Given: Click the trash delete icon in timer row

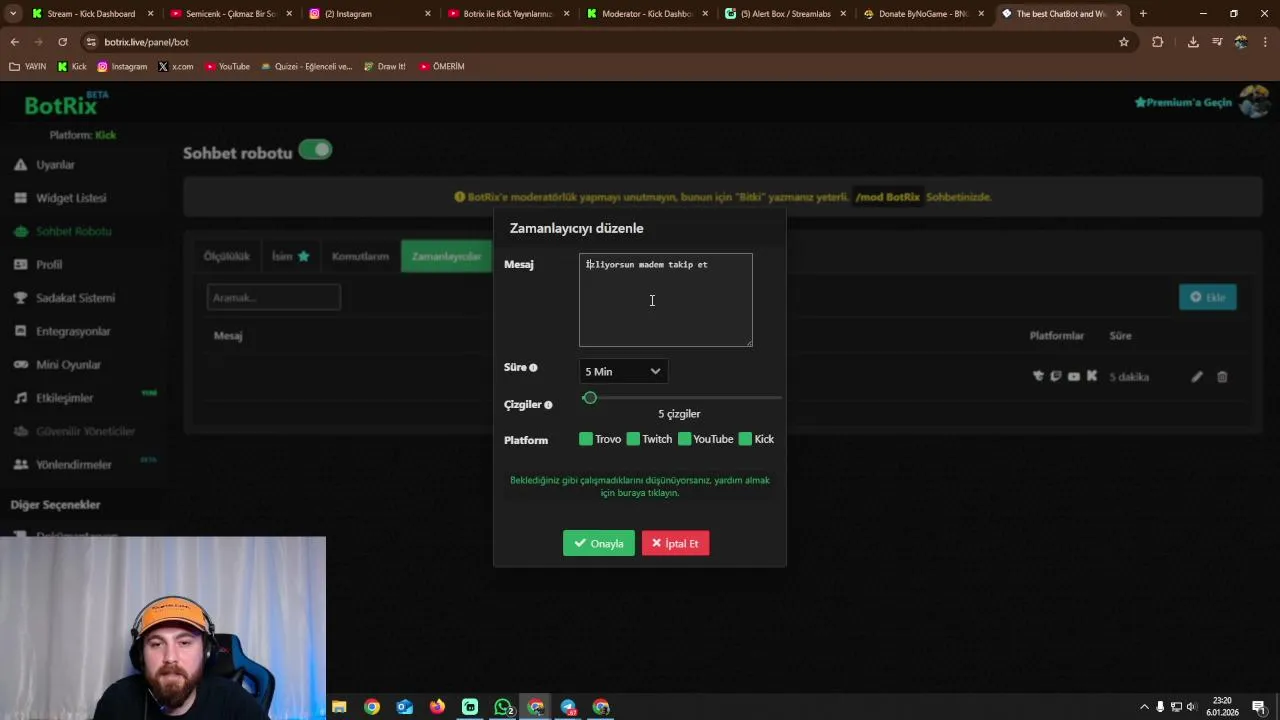Looking at the screenshot, I should point(1222,377).
